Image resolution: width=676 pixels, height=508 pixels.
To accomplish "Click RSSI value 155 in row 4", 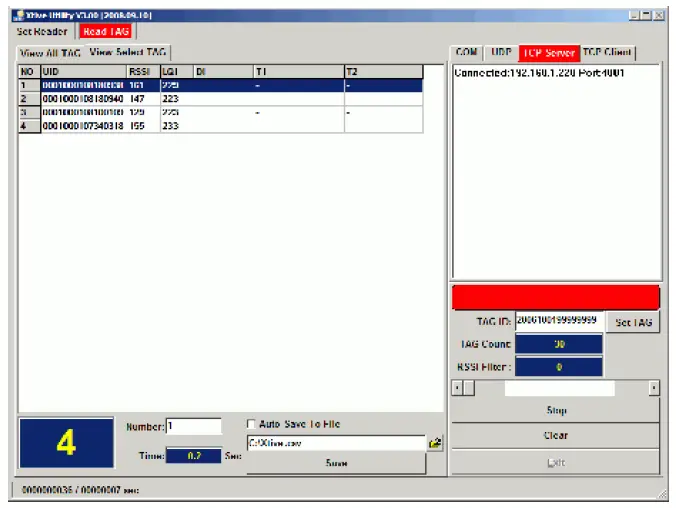I will [x=137, y=126].
